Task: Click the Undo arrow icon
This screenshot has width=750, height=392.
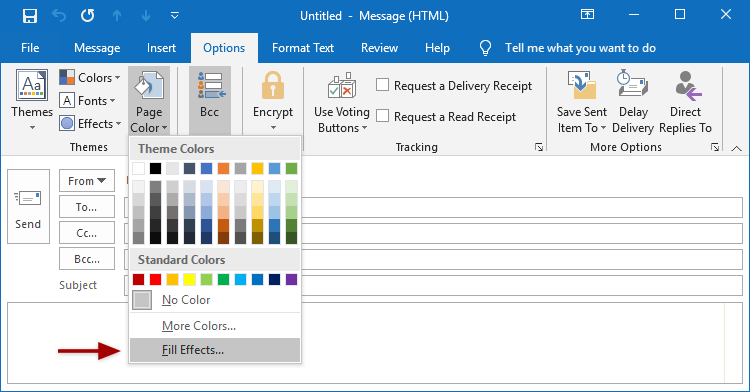Action: pos(59,16)
